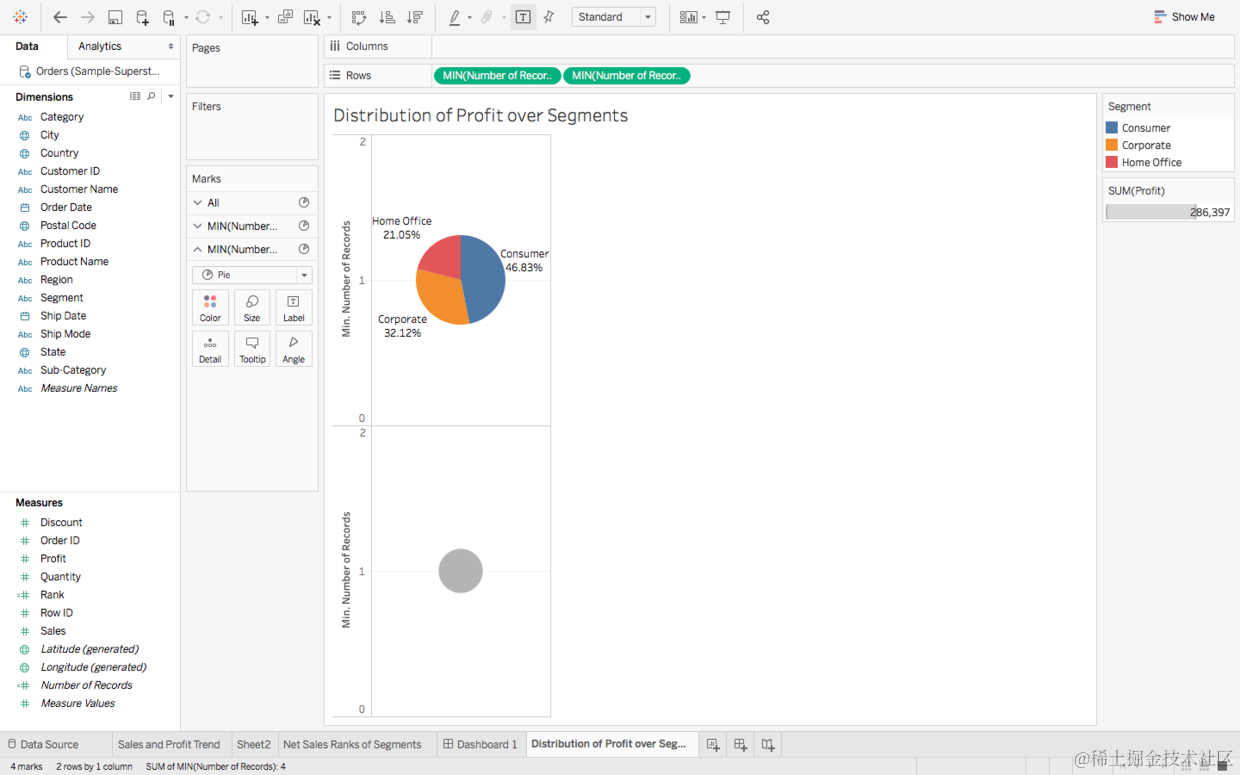Image resolution: width=1240 pixels, height=775 pixels.
Task: Add a new data source icon
Action: tap(142, 17)
